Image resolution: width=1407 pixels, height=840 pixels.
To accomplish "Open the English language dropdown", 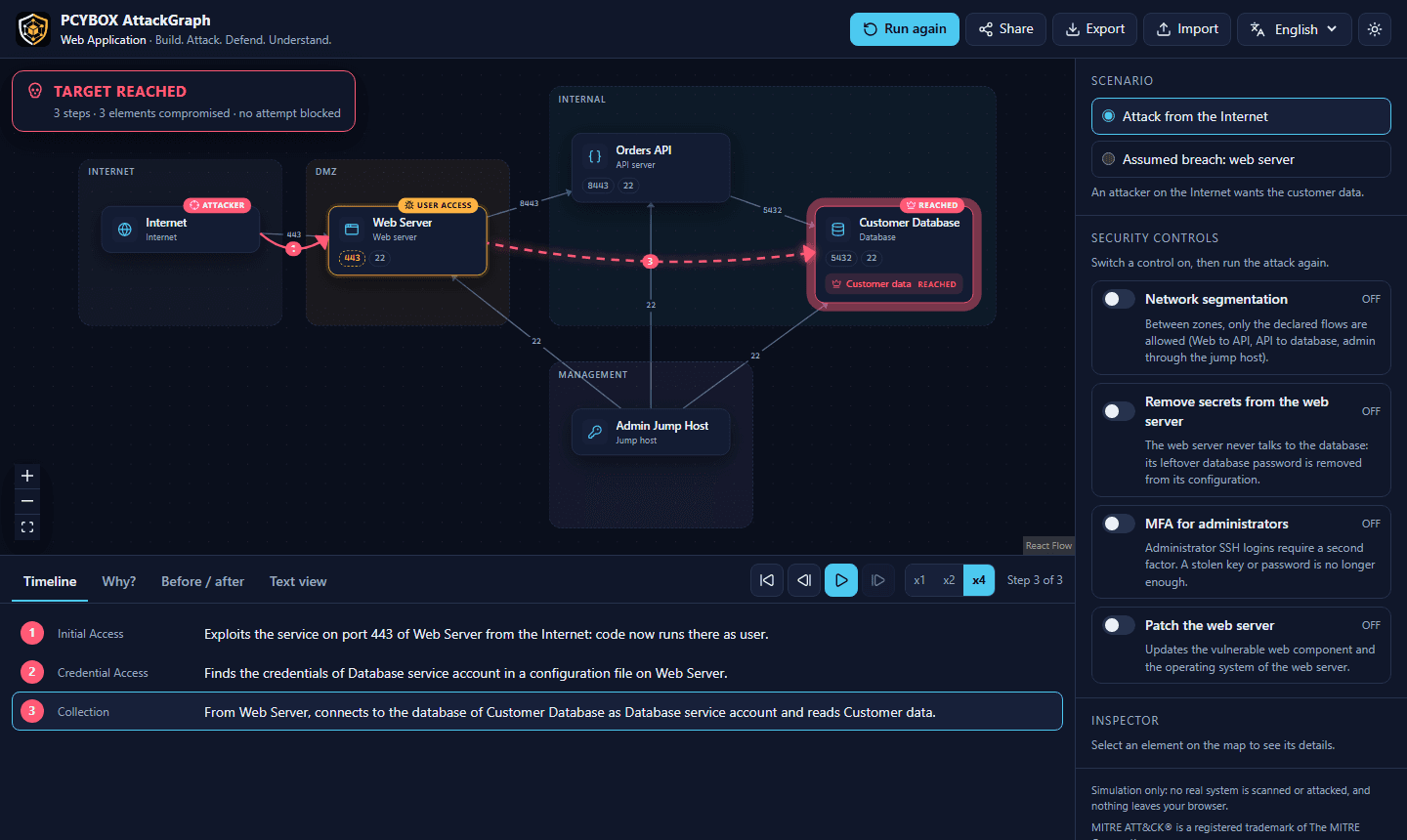I will (1295, 29).
